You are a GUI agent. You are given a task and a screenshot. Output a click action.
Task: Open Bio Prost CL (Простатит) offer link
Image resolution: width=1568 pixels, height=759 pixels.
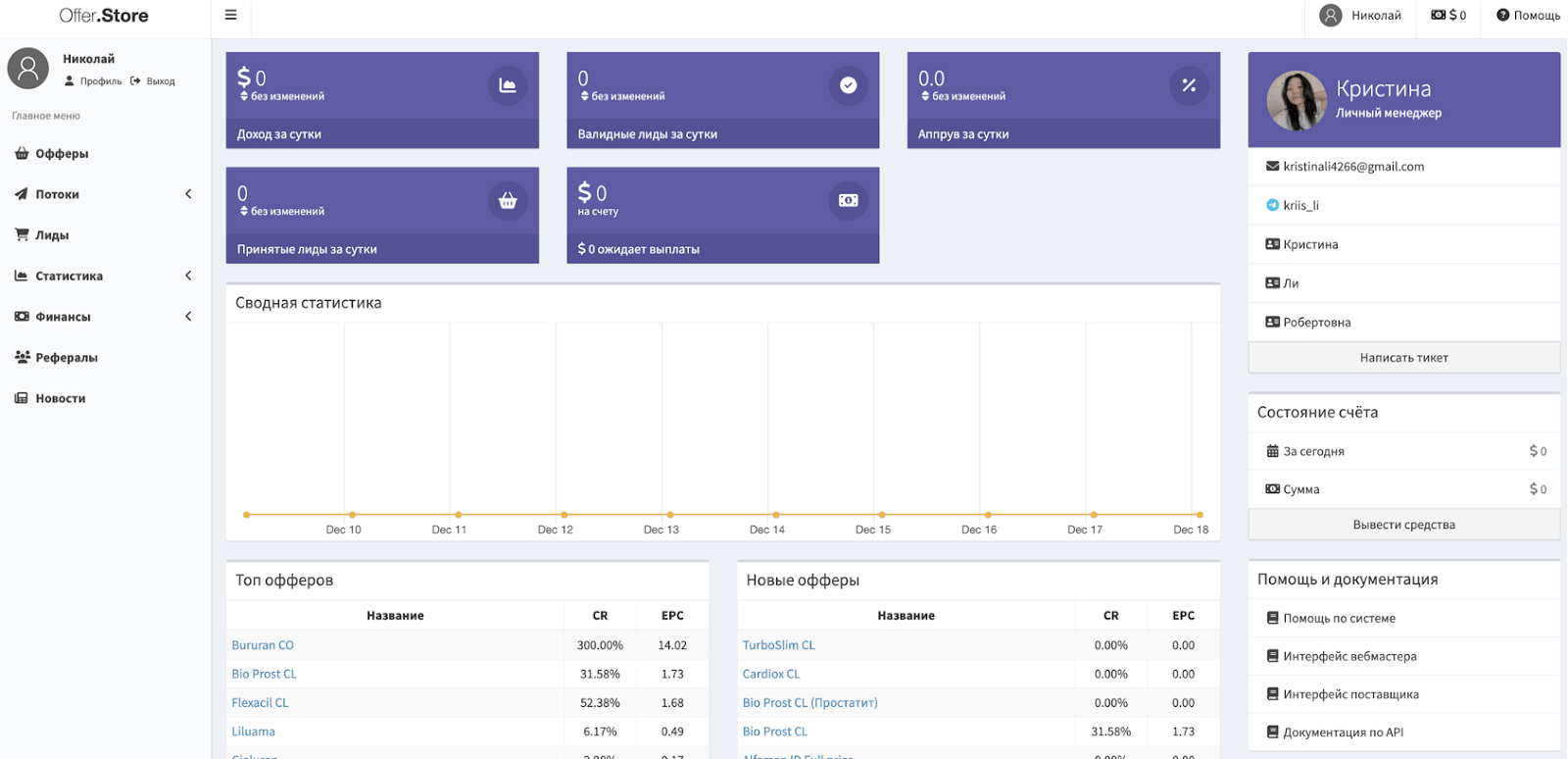pyautogui.click(x=809, y=703)
